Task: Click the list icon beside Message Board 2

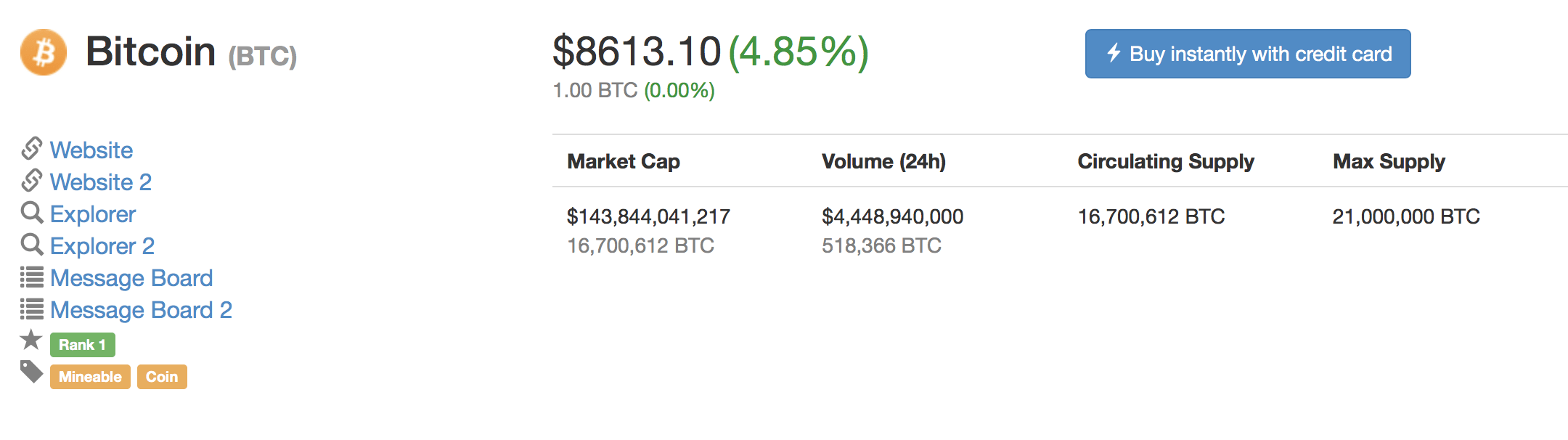Action: (32, 309)
